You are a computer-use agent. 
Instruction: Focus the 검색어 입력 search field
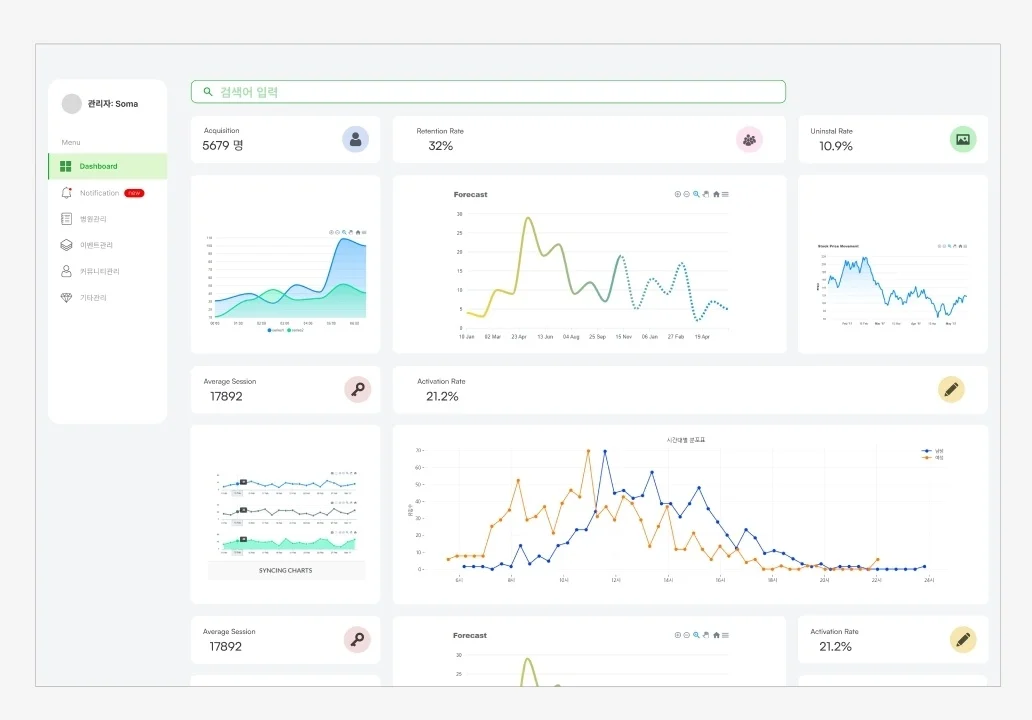coord(488,91)
